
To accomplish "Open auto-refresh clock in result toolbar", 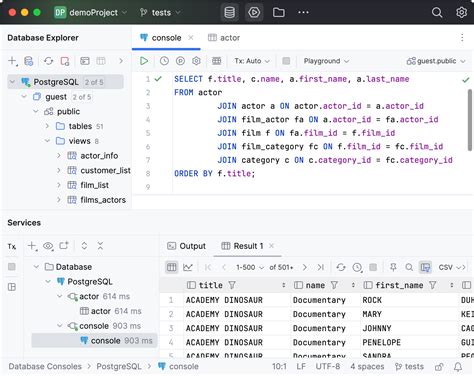I will 357,267.
